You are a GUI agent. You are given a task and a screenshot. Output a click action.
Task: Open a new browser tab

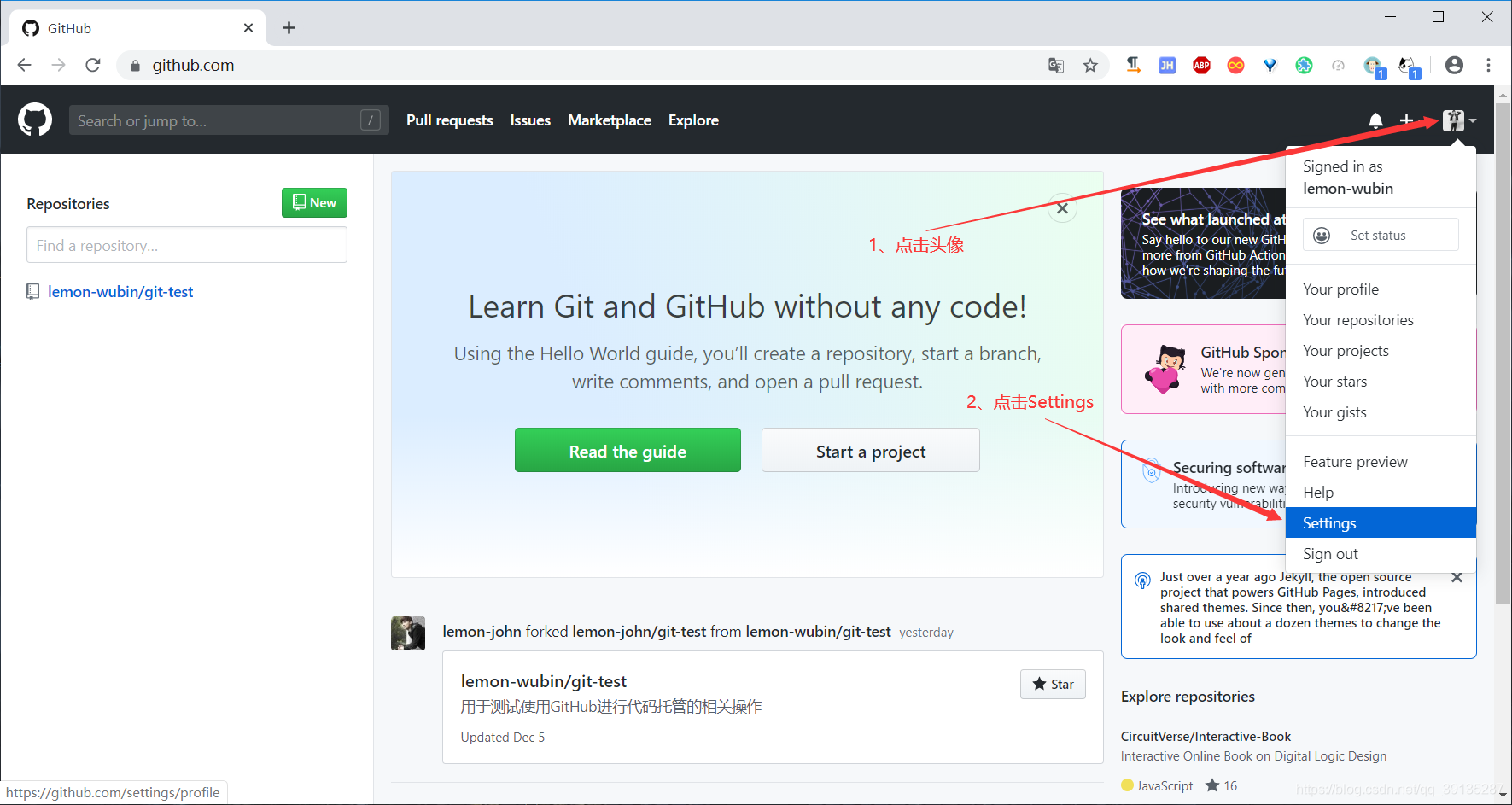coord(289,28)
